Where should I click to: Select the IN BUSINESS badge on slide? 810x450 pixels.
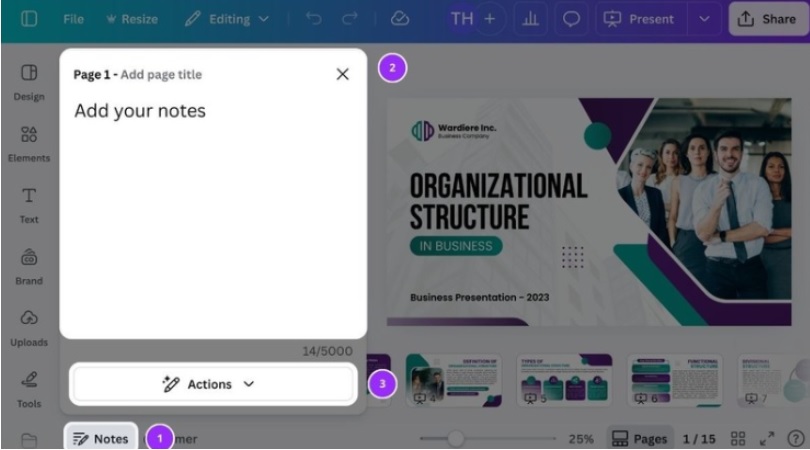point(456,246)
